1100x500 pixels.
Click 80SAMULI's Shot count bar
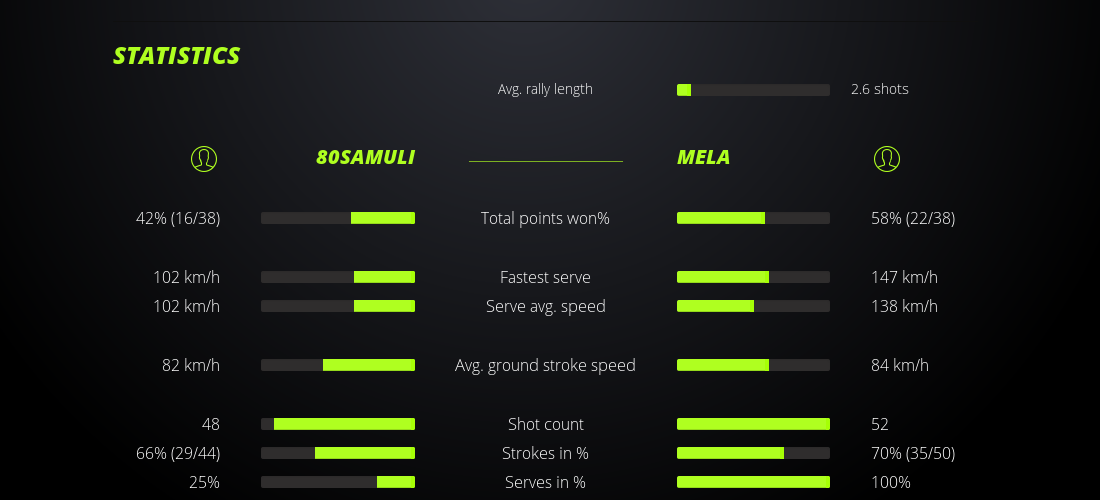click(338, 424)
